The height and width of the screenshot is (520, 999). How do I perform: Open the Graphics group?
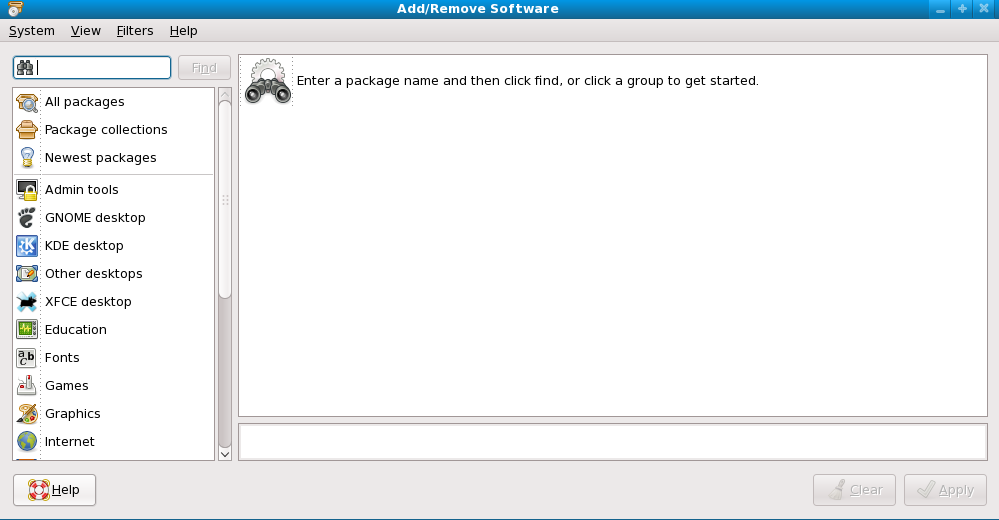coord(113,414)
